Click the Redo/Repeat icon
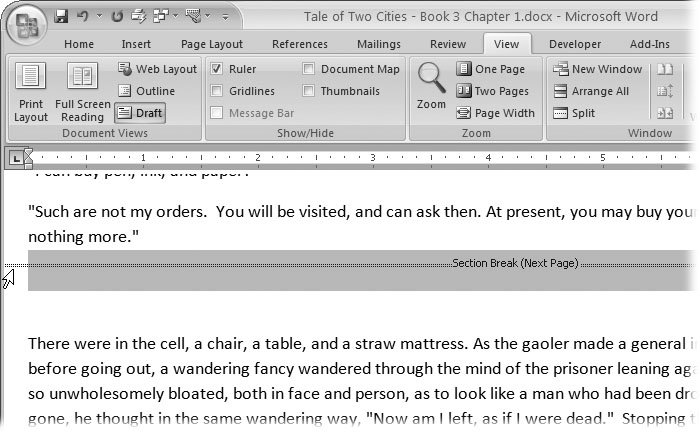Screen dimensions: 700x432 tap(117, 17)
